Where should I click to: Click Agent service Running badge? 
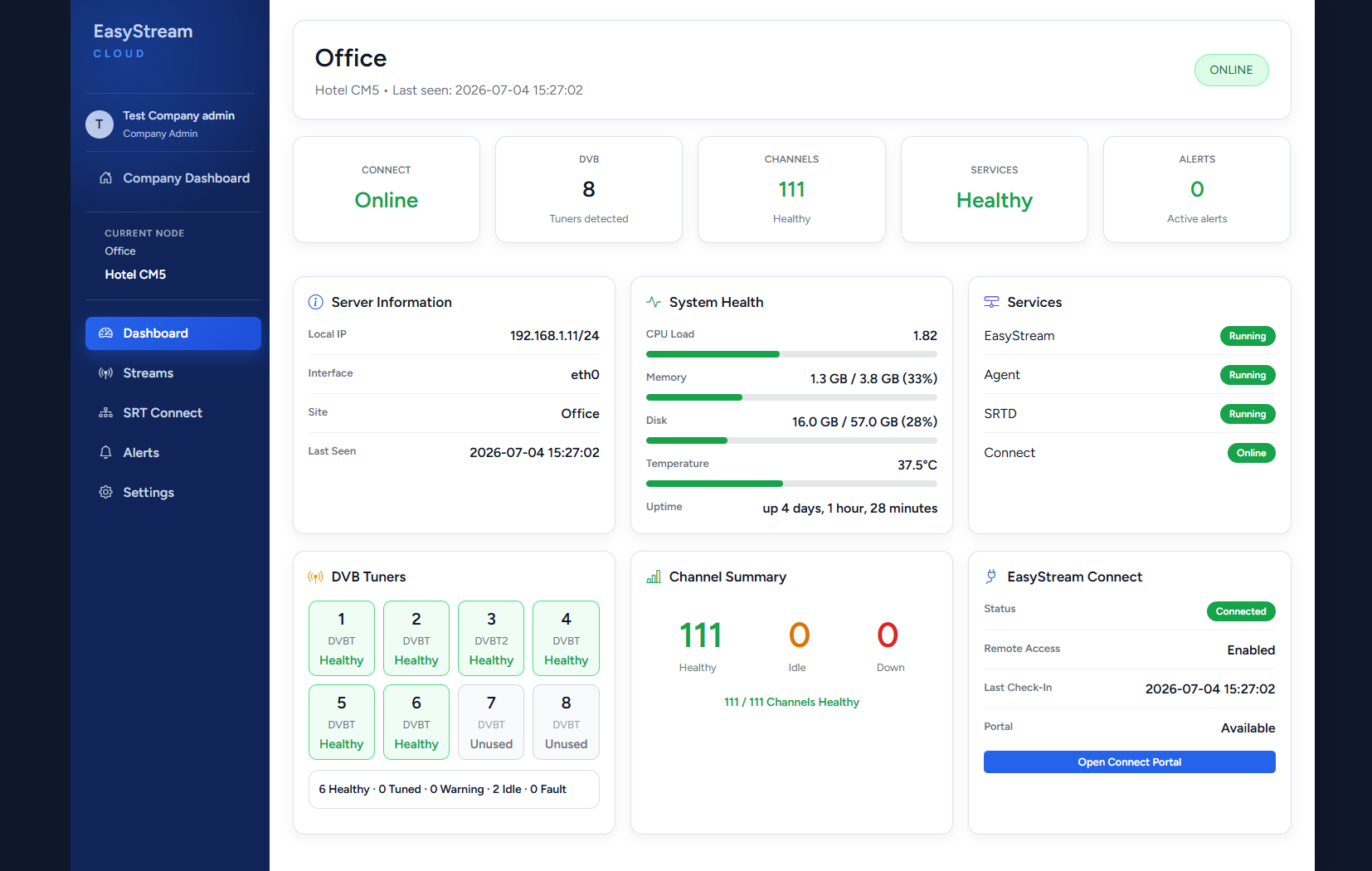click(1248, 375)
